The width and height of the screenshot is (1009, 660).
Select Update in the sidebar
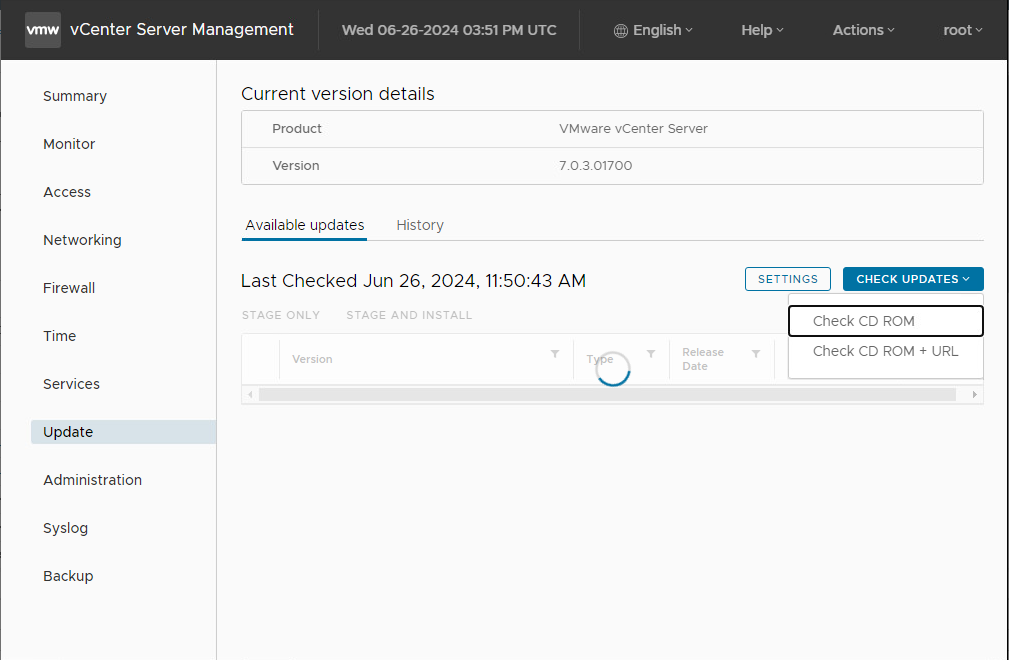pos(124,432)
